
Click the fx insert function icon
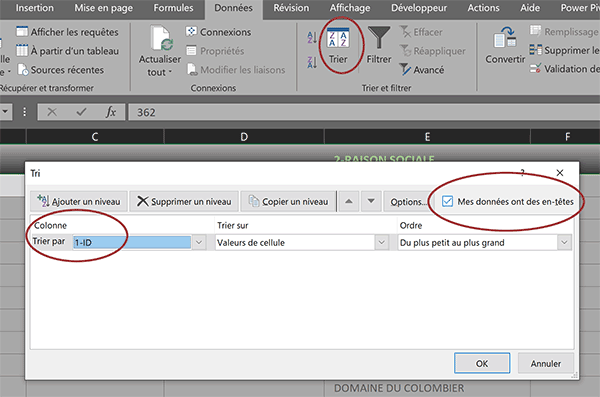[111, 112]
